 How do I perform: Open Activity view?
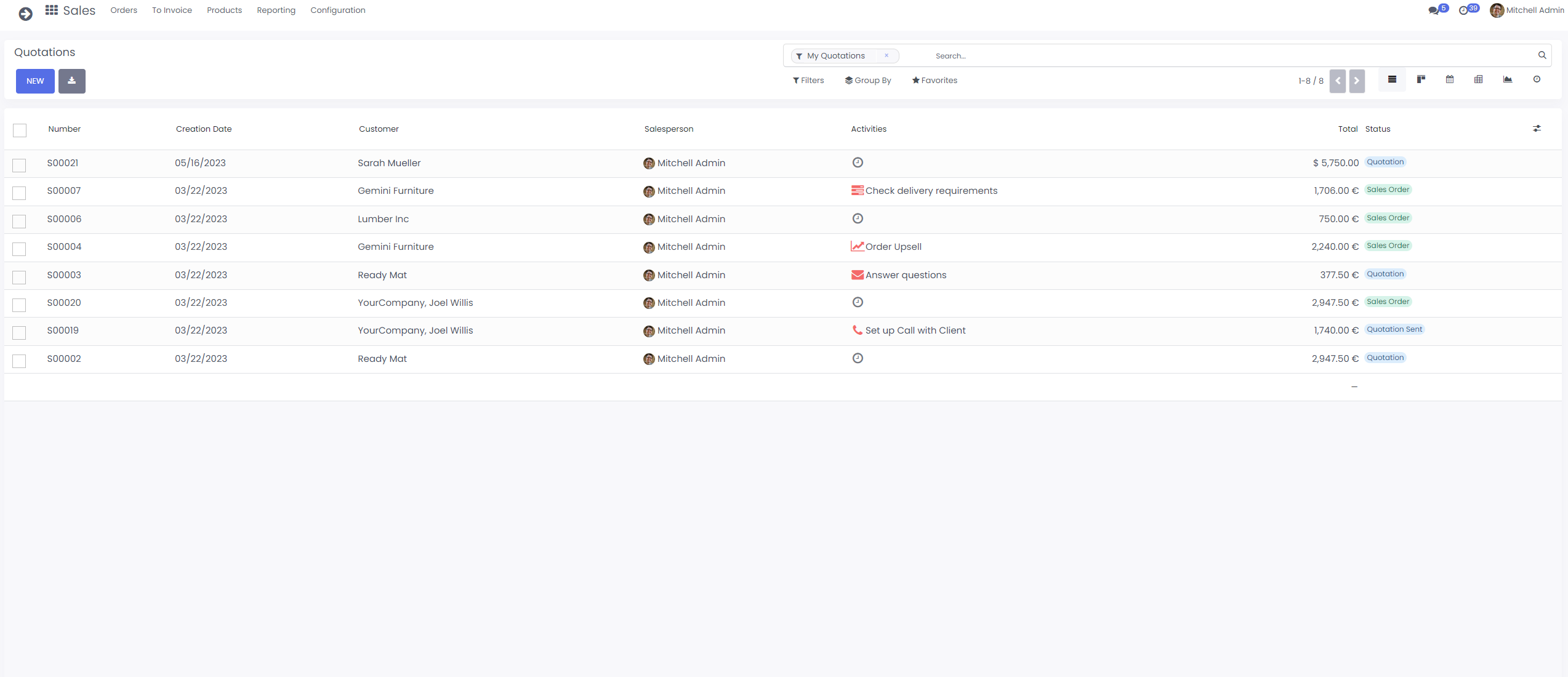tap(1537, 79)
